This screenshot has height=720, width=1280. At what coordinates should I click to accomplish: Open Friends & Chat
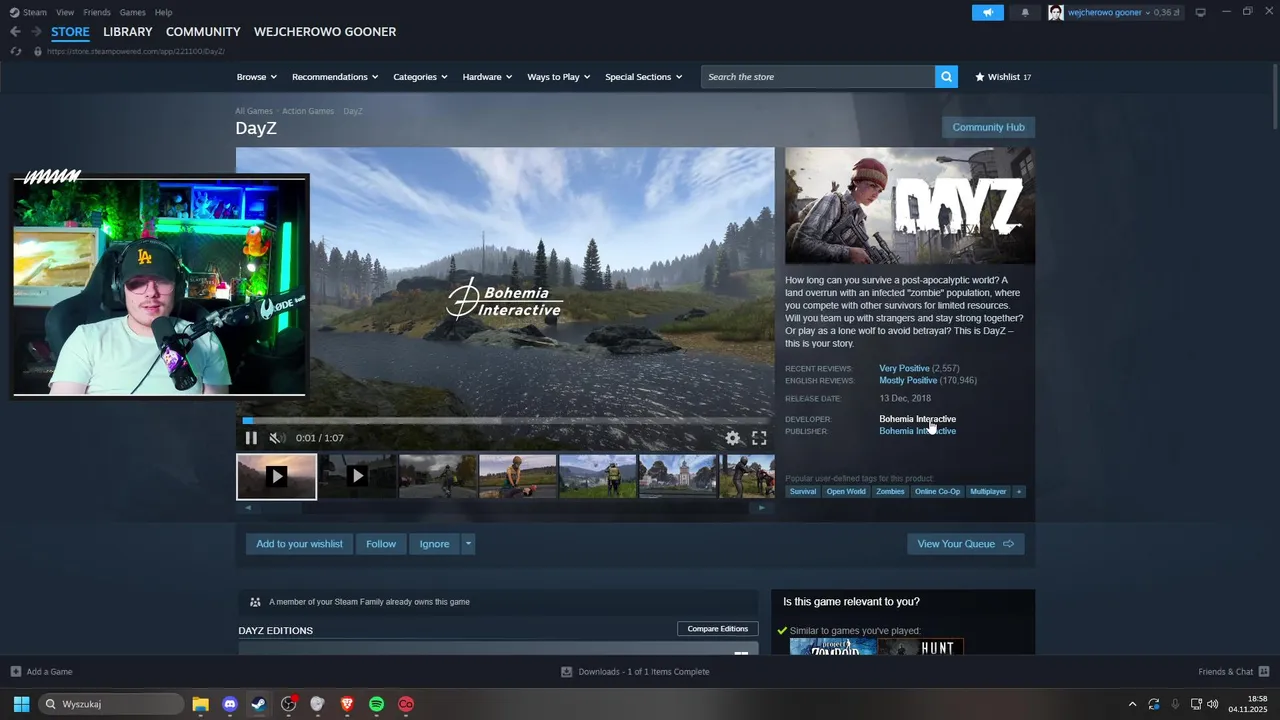tap(1234, 672)
